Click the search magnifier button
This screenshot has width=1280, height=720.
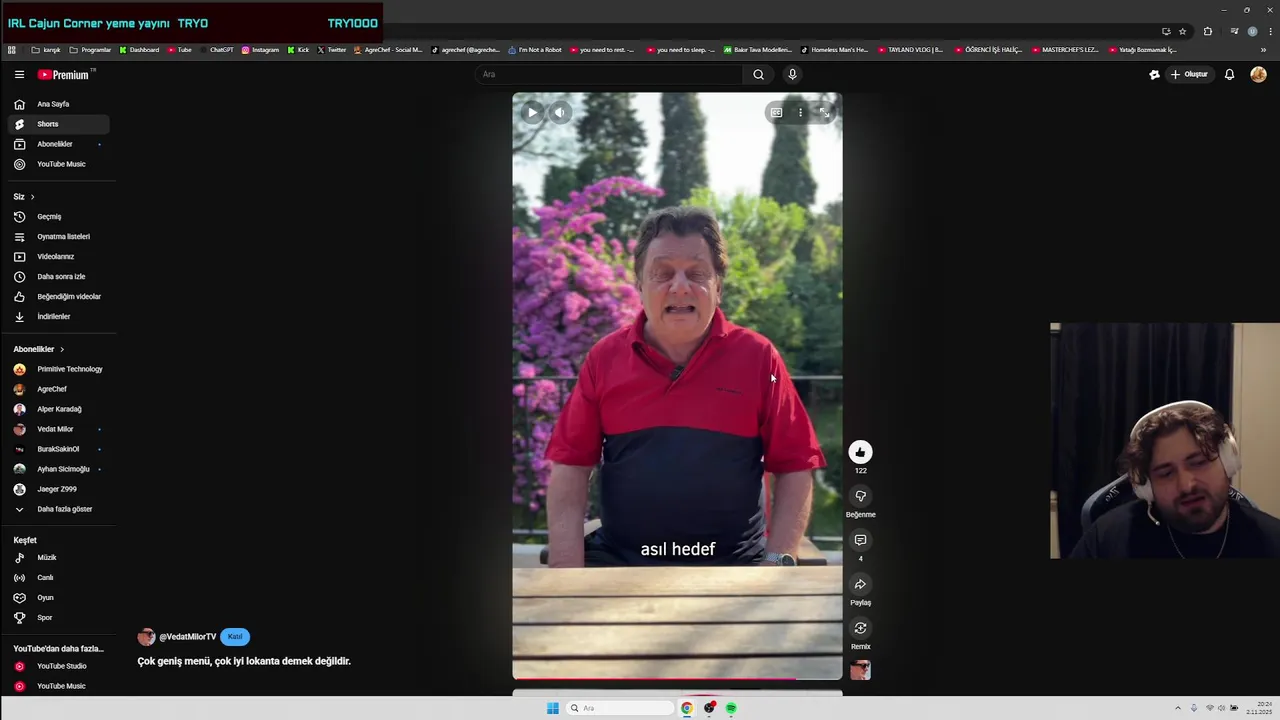tap(758, 74)
